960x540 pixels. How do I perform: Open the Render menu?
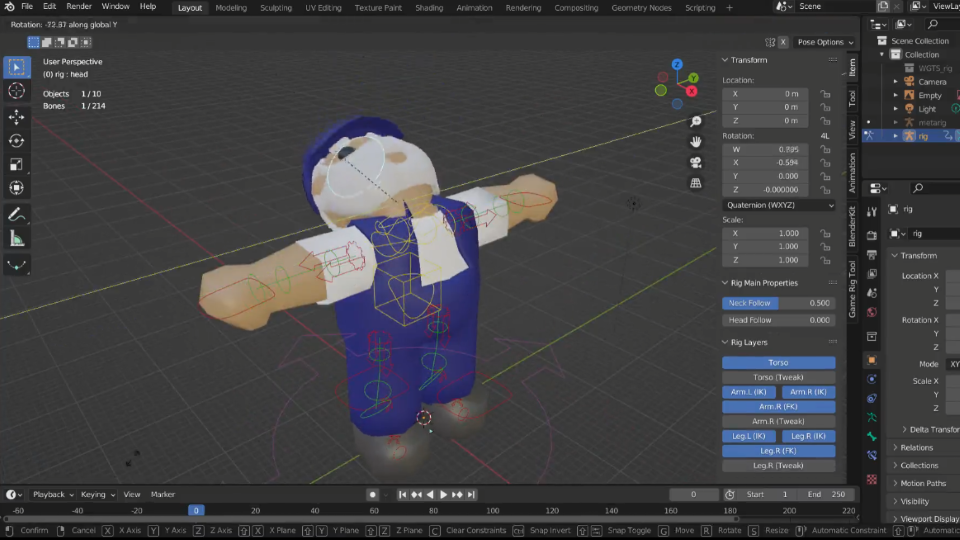click(x=79, y=7)
